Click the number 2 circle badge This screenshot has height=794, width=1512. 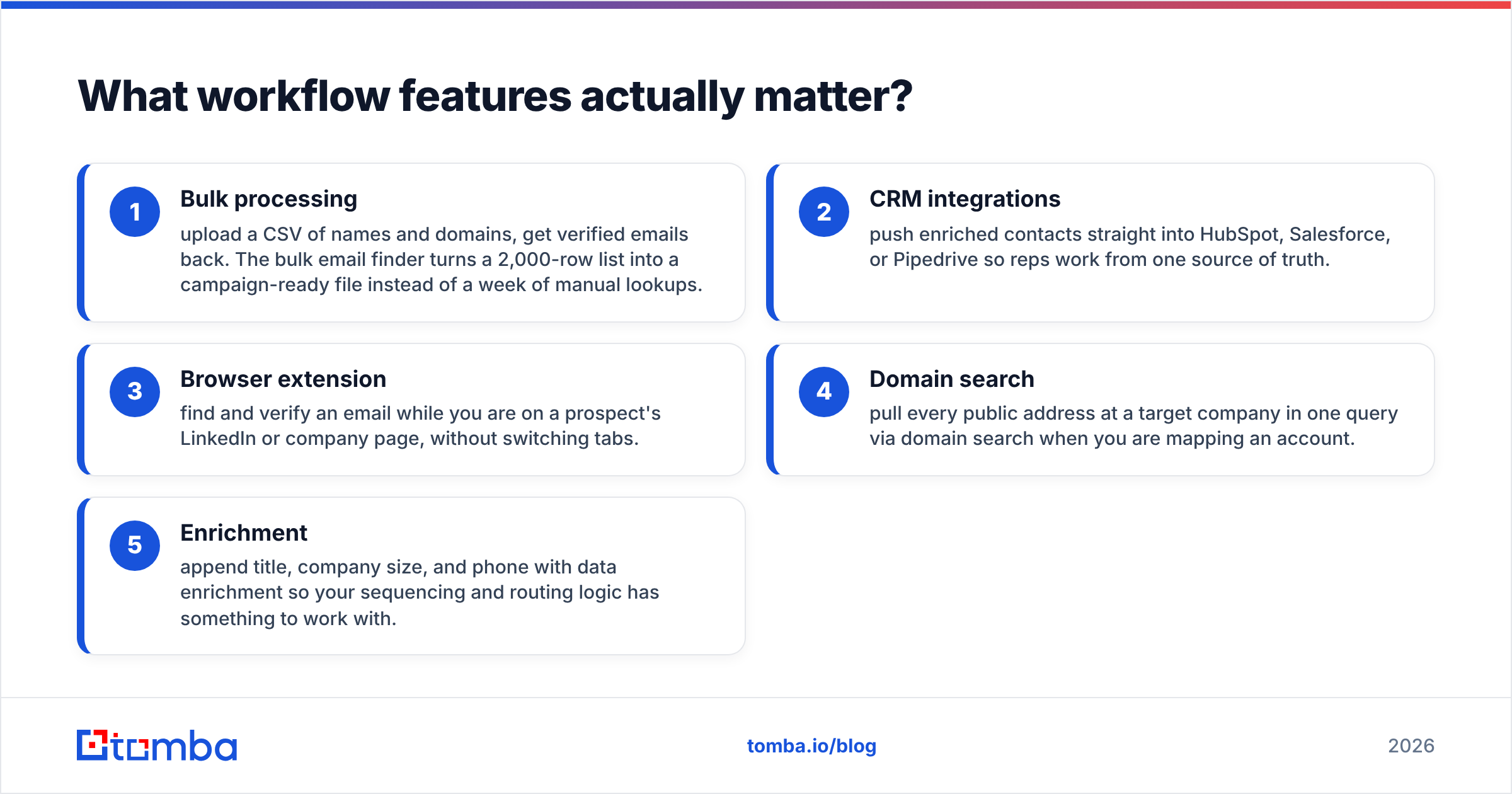point(824,212)
